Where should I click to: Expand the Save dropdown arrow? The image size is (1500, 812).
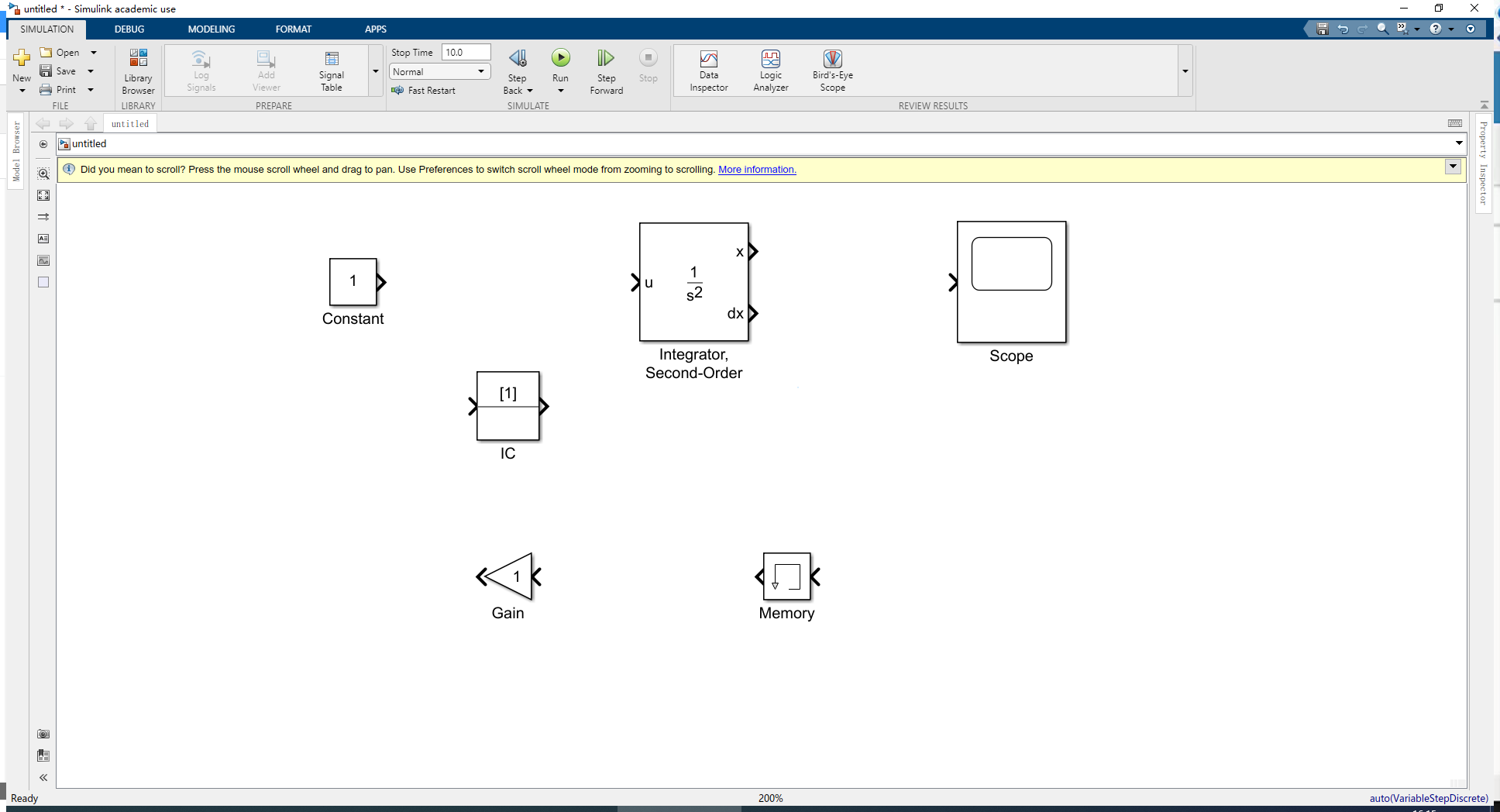tap(91, 71)
